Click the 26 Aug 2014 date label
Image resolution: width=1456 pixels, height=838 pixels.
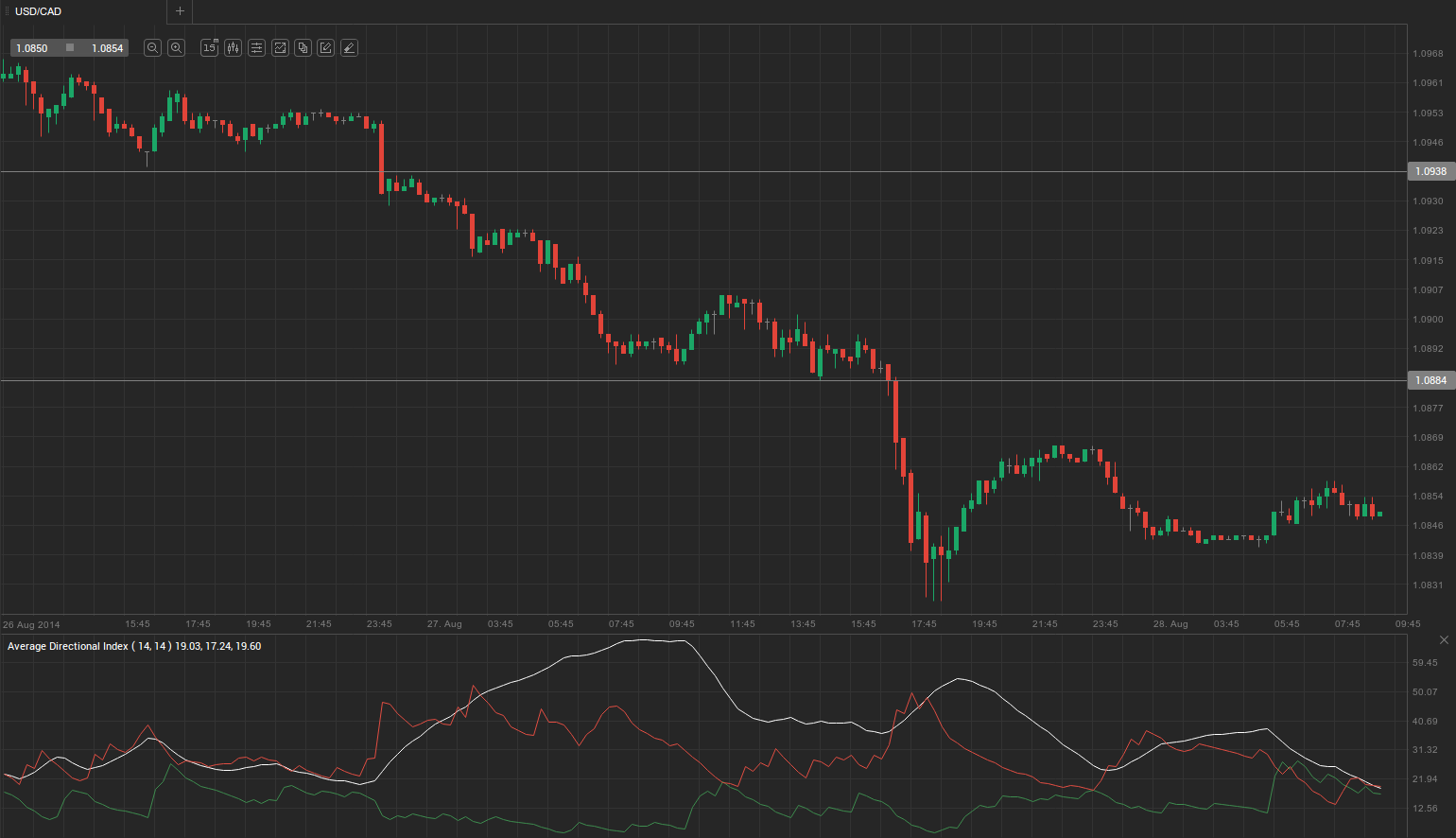point(31,624)
